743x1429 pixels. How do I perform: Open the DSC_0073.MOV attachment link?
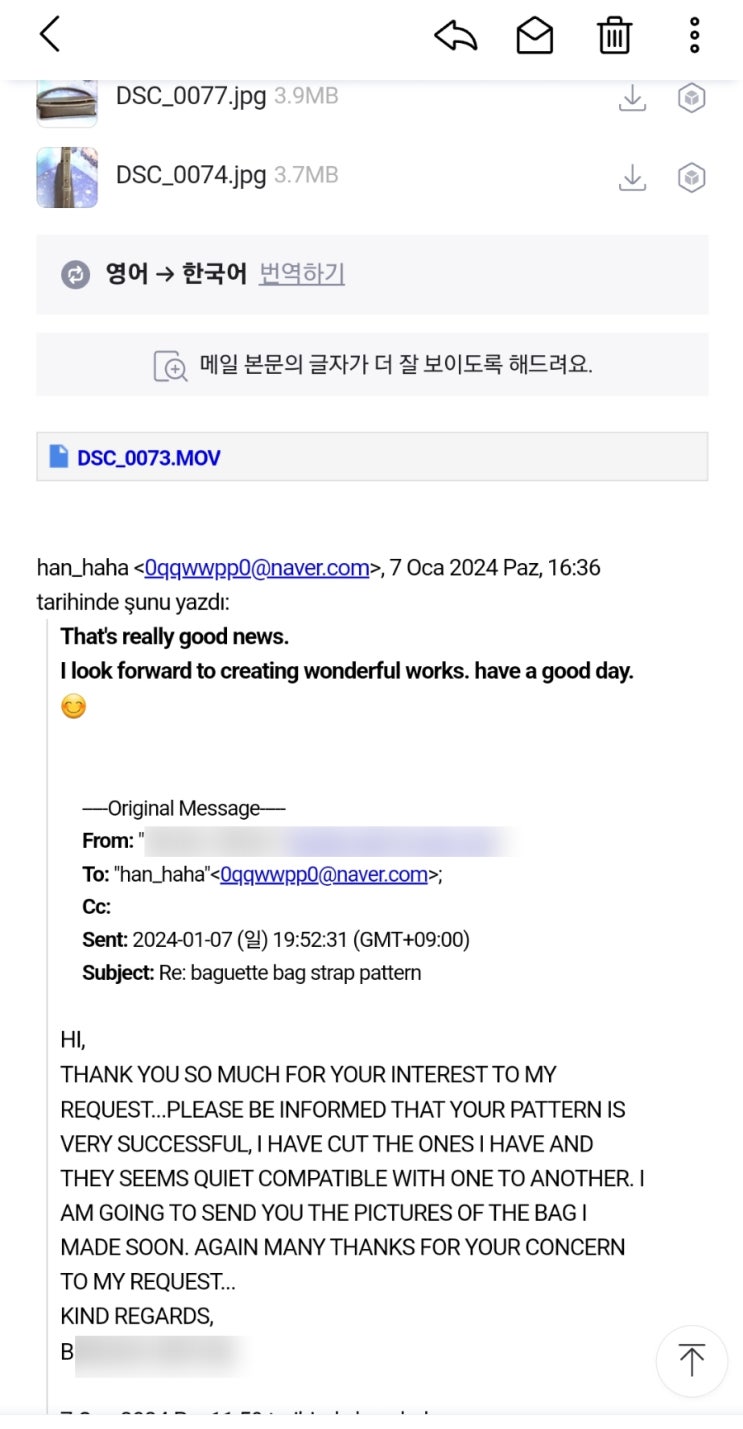coord(149,458)
